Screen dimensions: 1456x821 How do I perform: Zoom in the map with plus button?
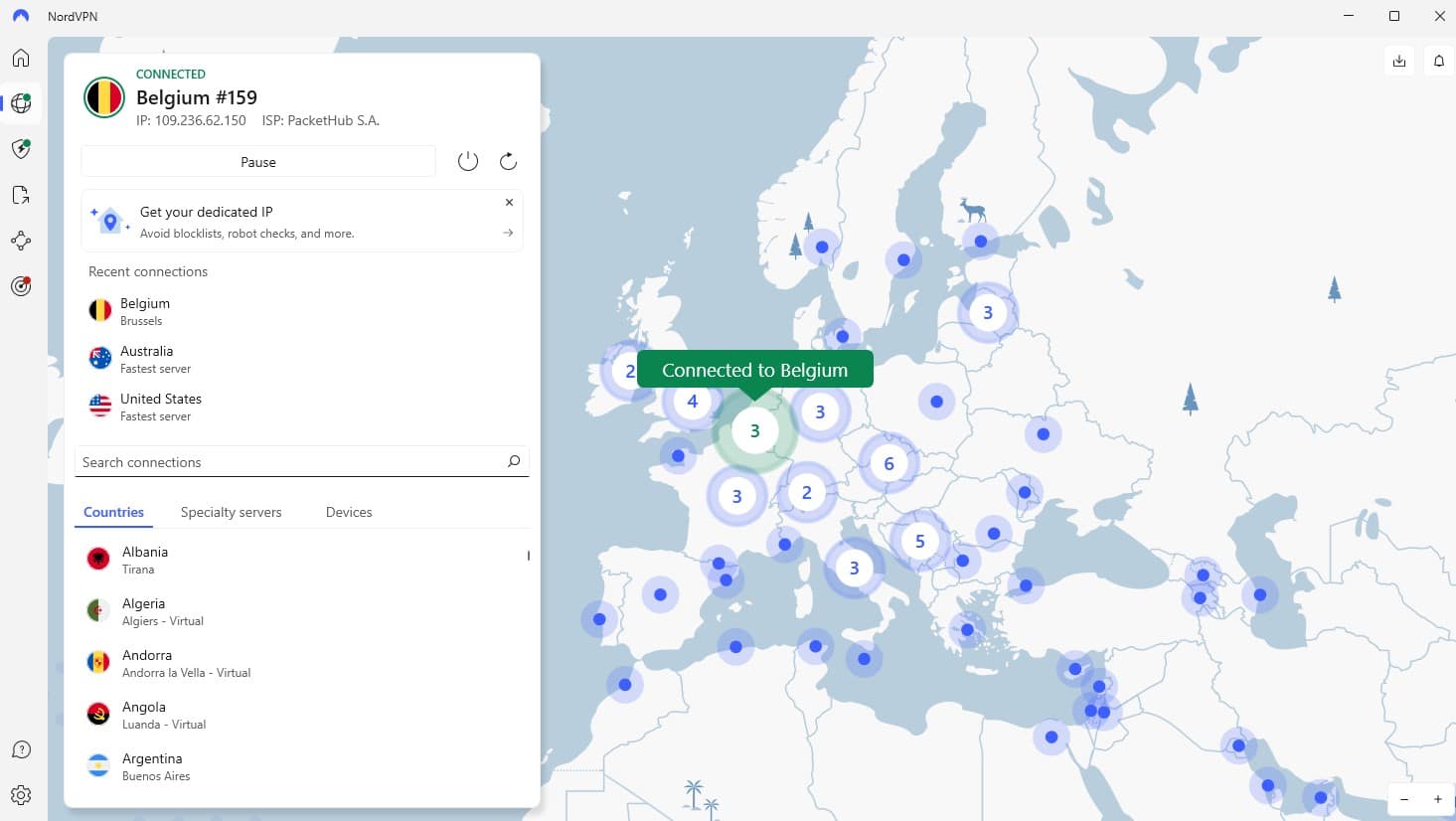click(x=1437, y=799)
